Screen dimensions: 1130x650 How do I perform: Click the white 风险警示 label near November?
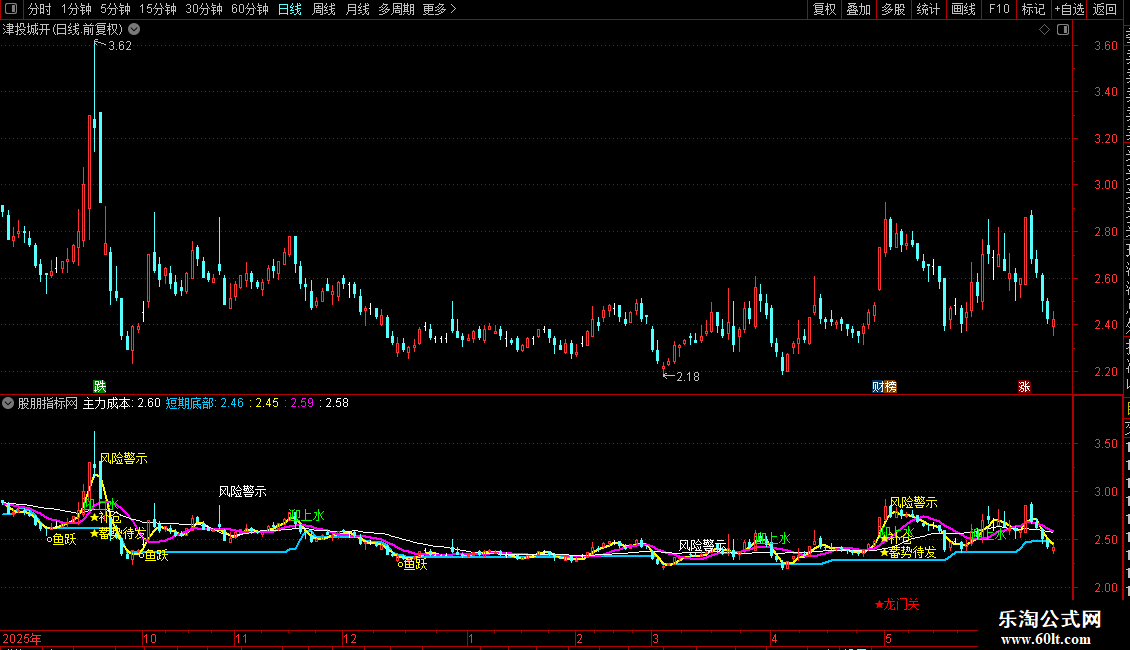[x=242, y=491]
